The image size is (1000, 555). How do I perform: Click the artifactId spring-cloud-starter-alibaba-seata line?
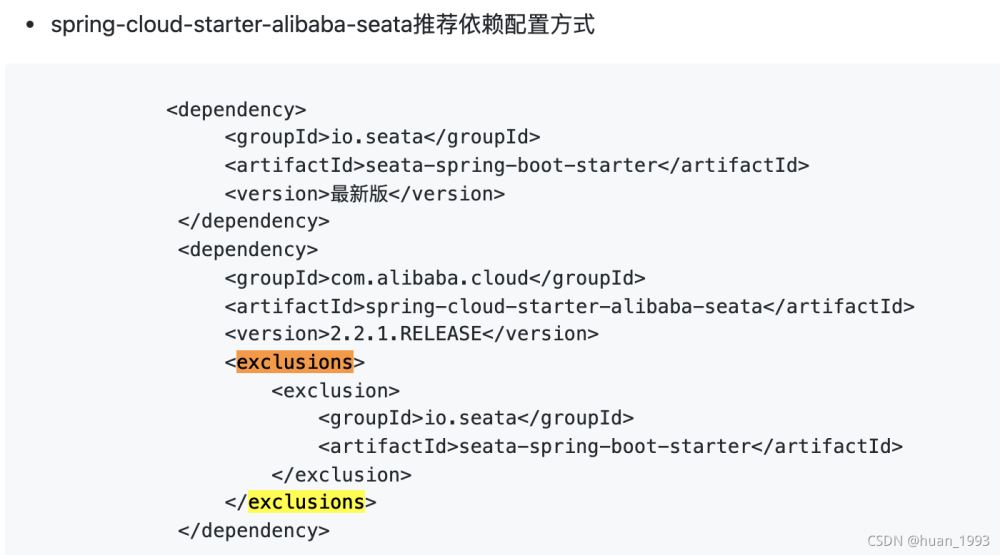tap(570, 306)
